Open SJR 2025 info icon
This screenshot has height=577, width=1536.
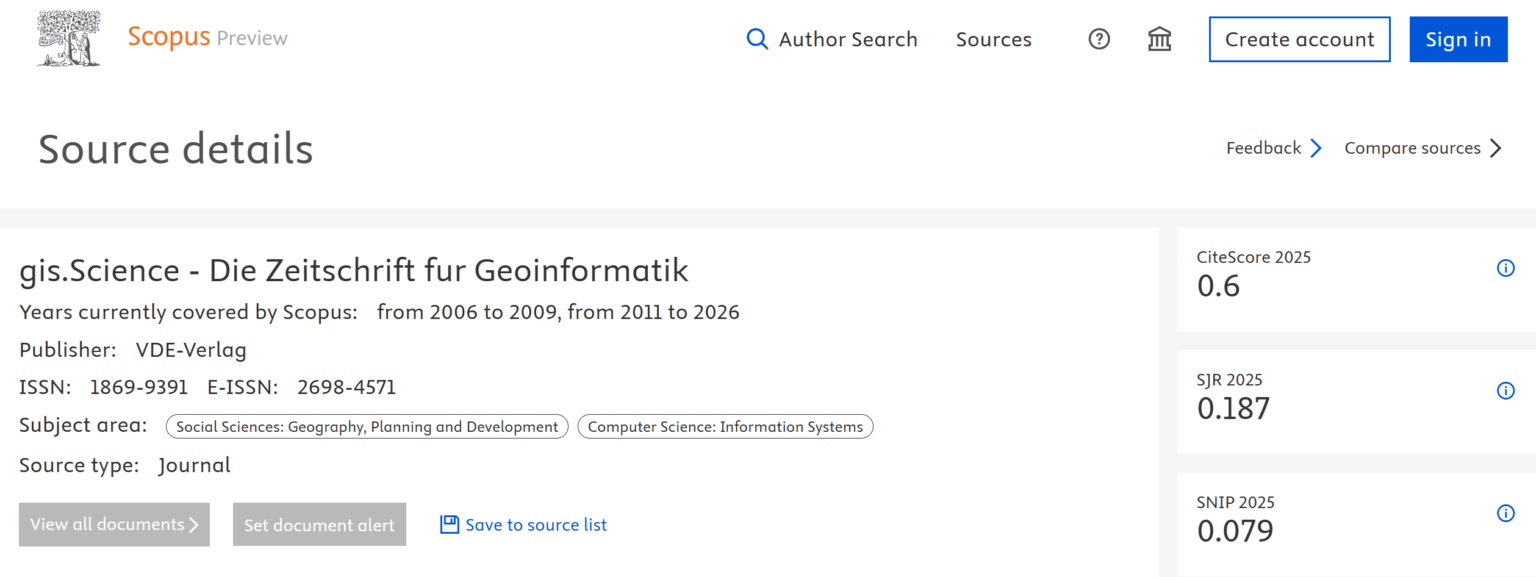(x=1505, y=391)
